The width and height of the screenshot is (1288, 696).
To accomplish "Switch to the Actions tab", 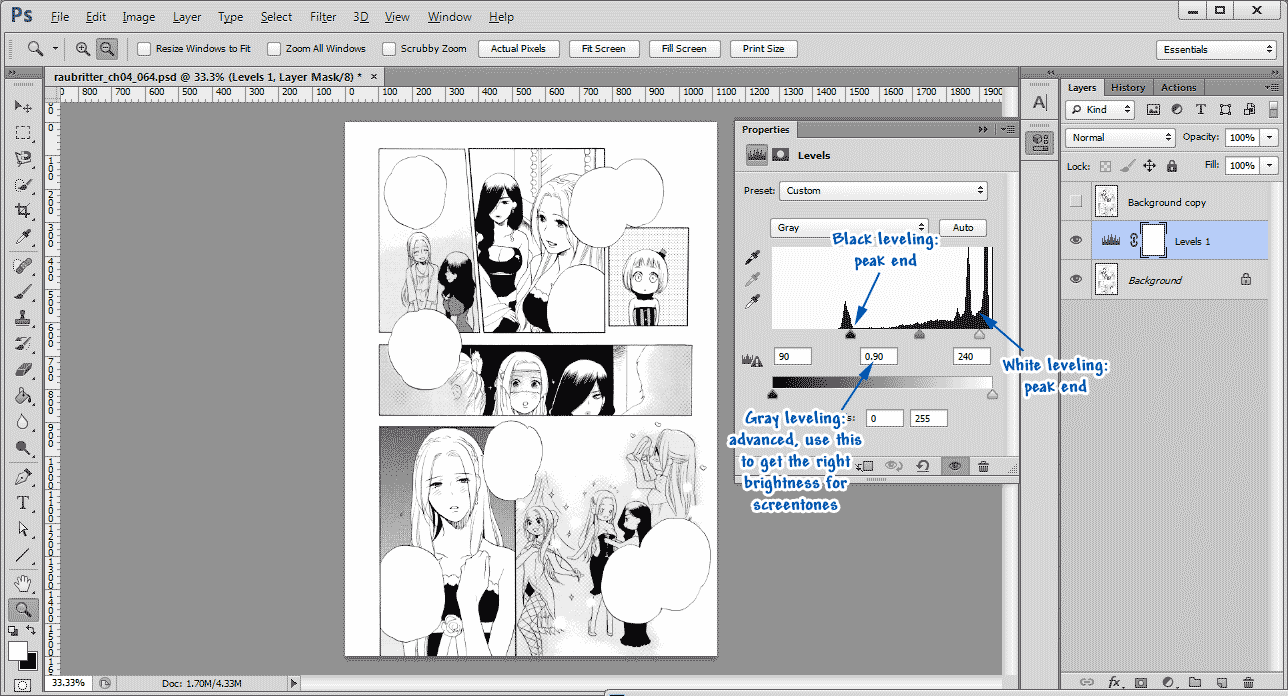I will 1179,87.
